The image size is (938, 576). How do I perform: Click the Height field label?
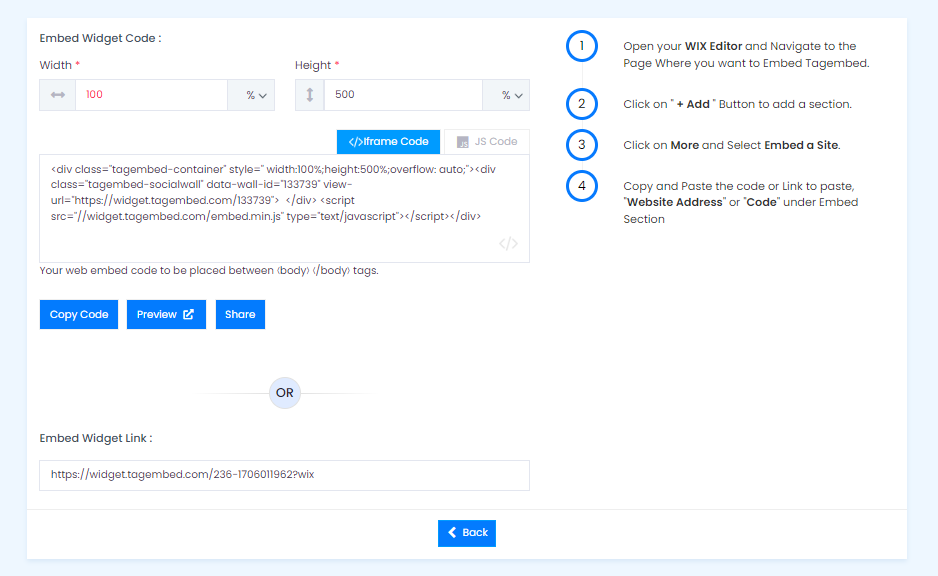click(x=317, y=65)
